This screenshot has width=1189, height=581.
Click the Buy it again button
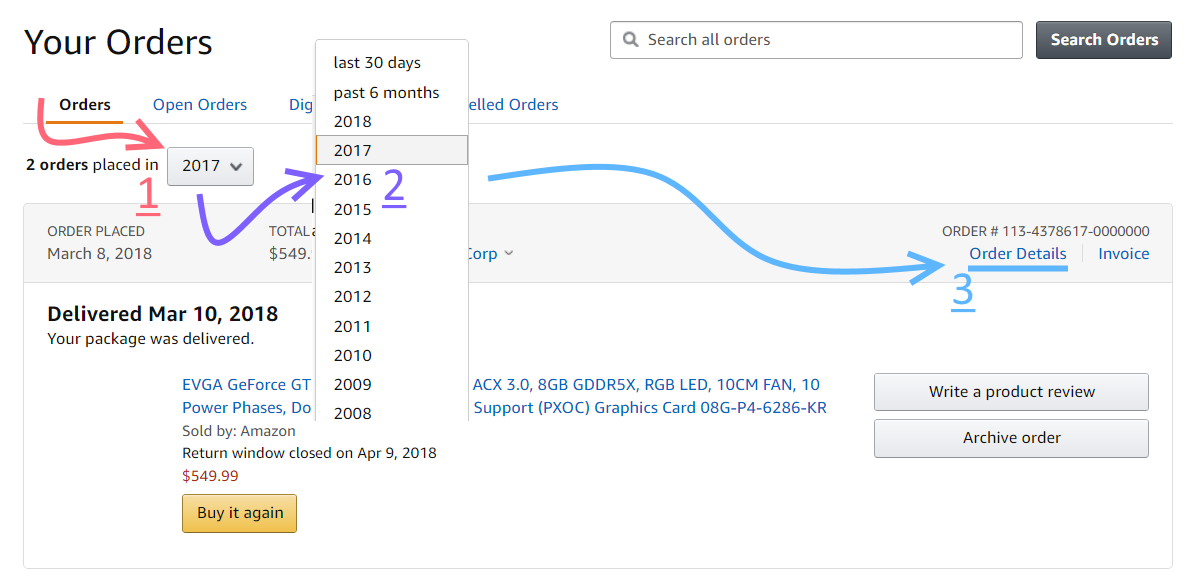[240, 513]
